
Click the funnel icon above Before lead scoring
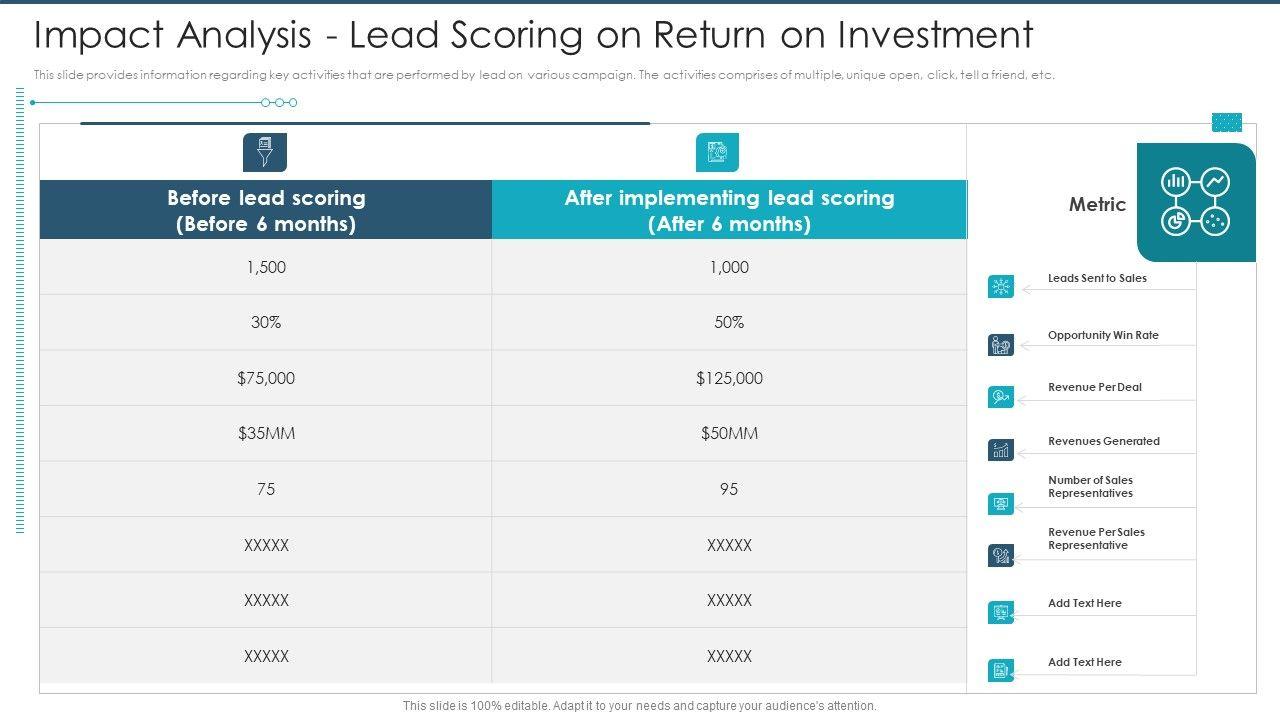pyautogui.click(x=265, y=152)
